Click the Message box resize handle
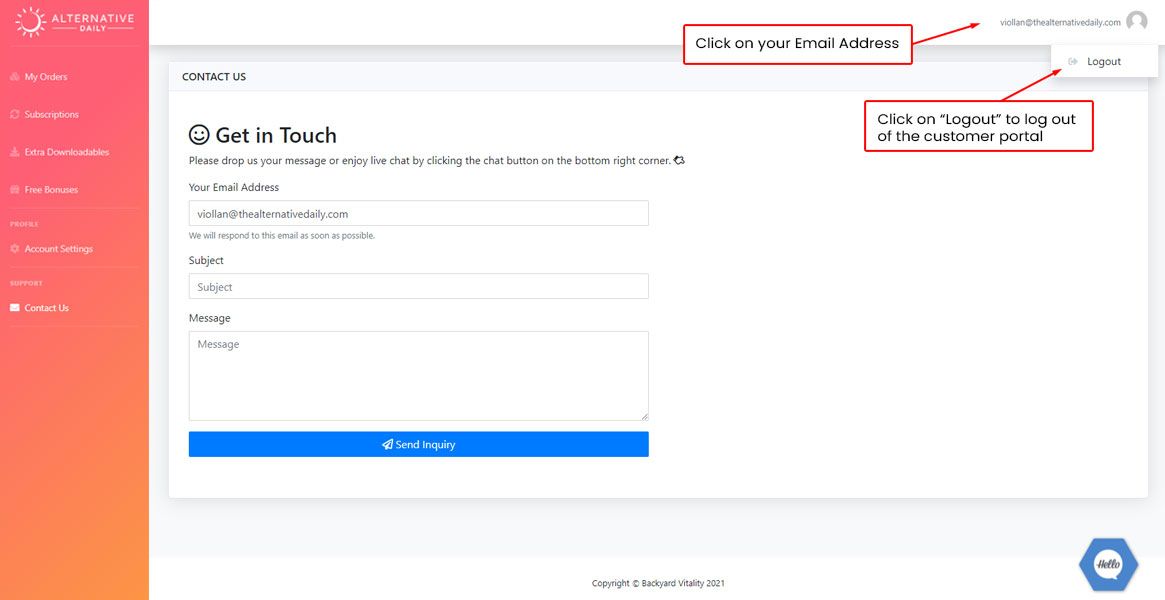This screenshot has width=1165, height=600. 644,416
